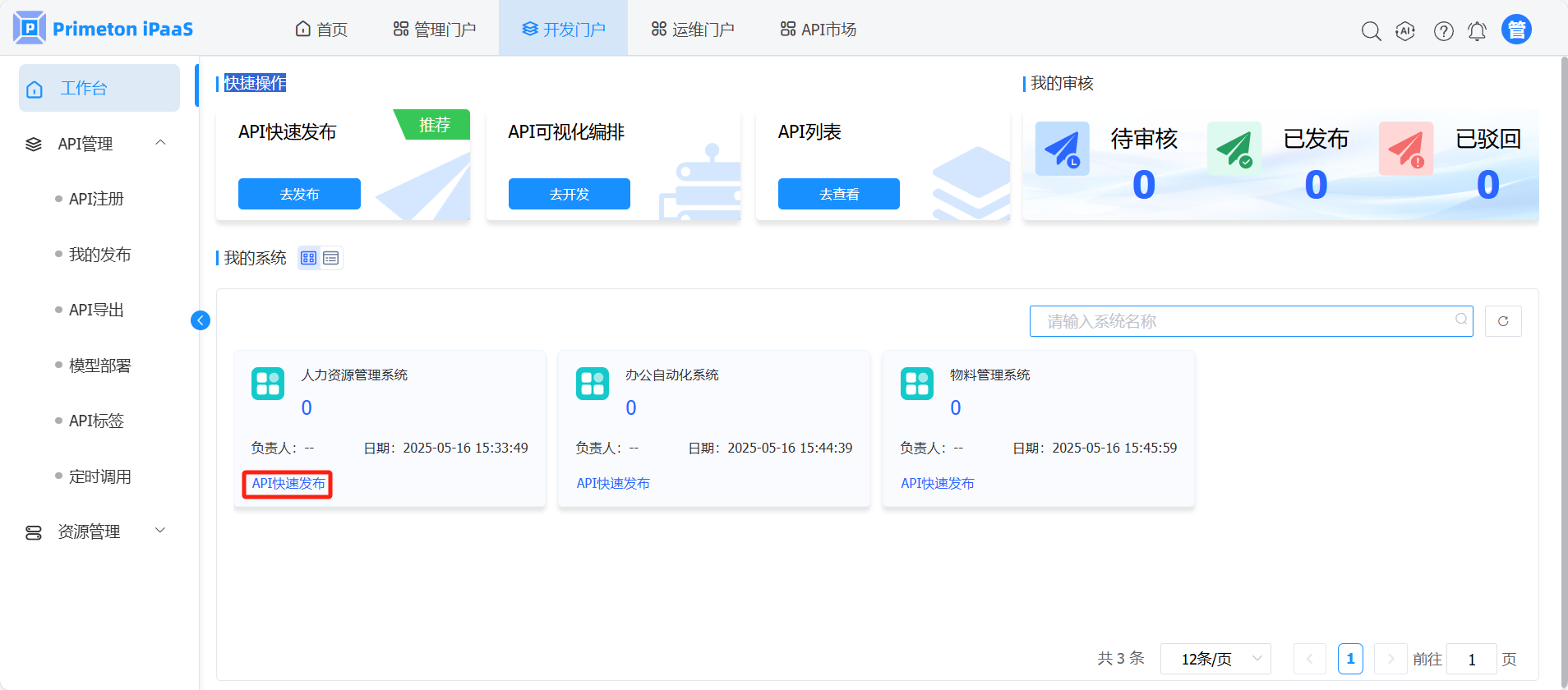1568x690 pixels.
Task: Switch My Systems to list view
Action: pos(331,258)
